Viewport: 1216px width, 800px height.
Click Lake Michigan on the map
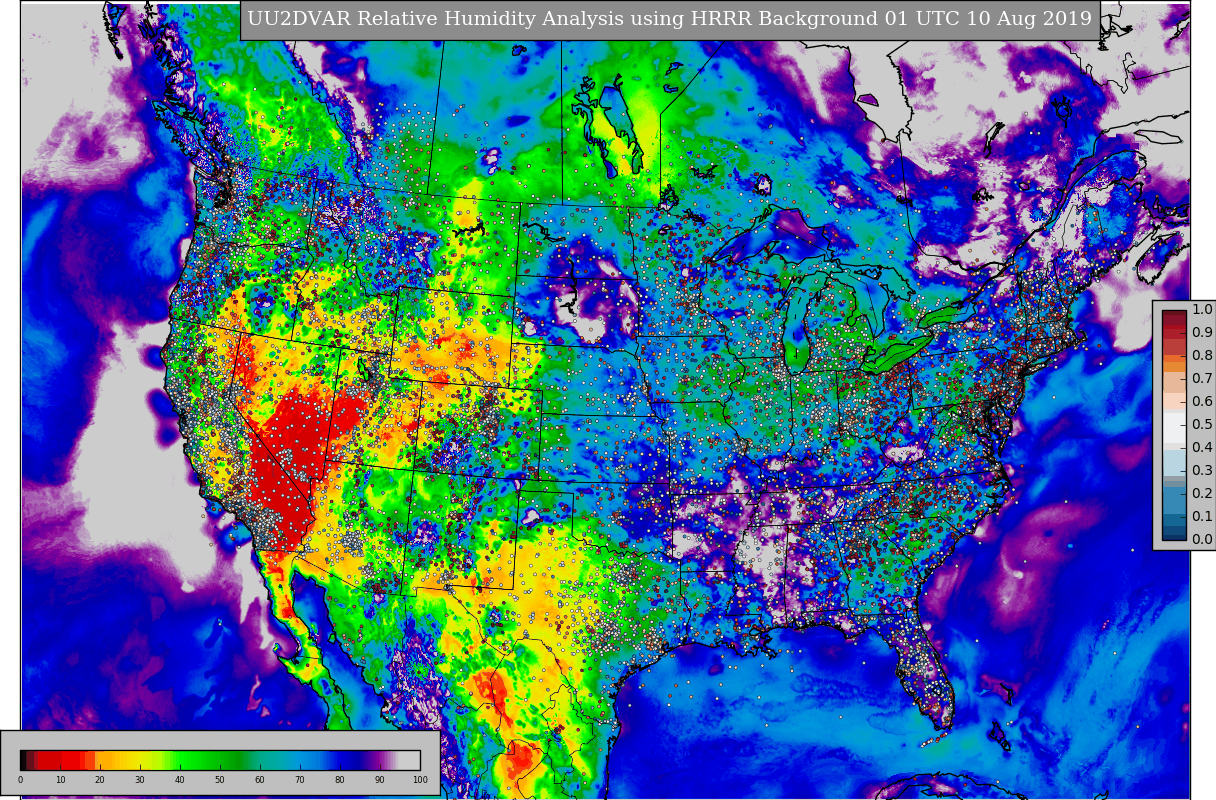pos(796,325)
